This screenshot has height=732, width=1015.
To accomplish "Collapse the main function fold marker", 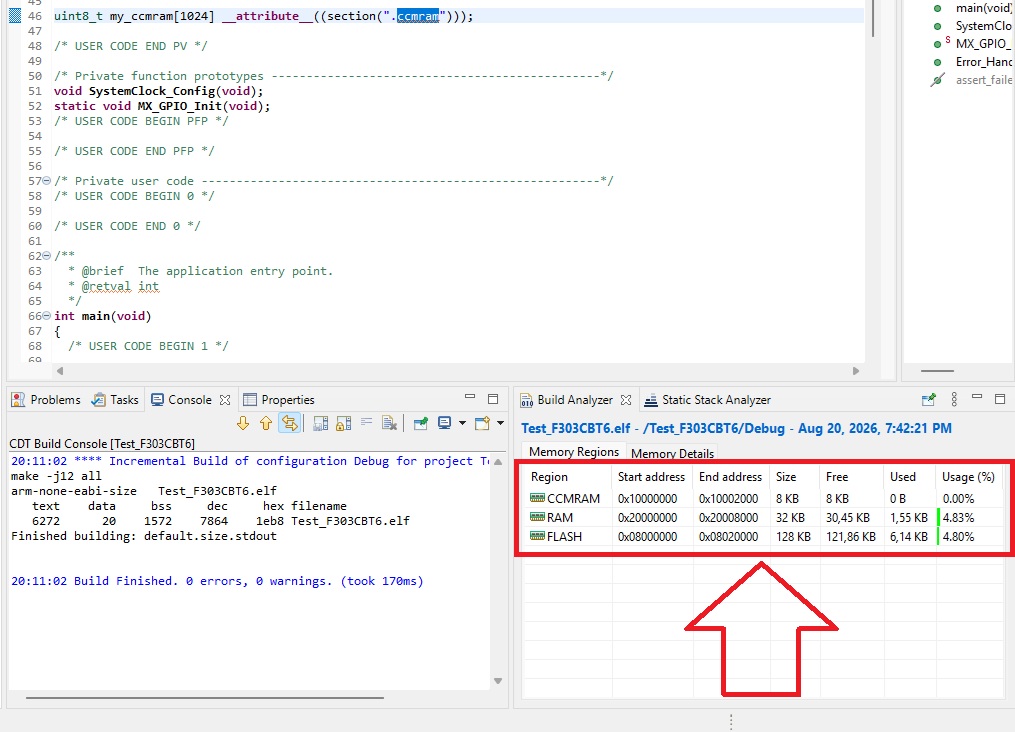I will click(46, 316).
